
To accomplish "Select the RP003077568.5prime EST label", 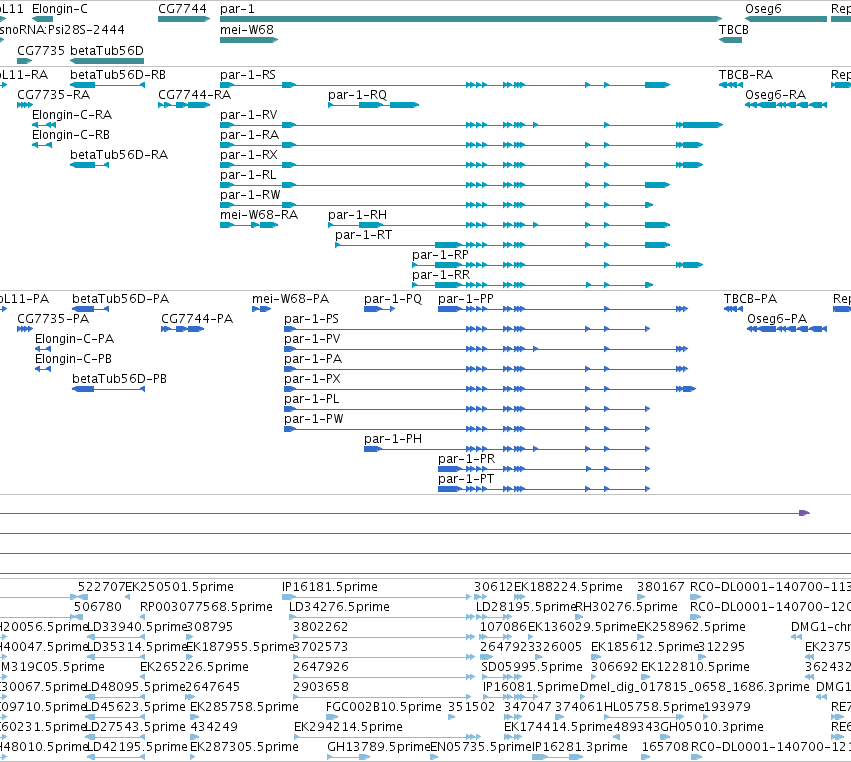I will [x=206, y=607].
